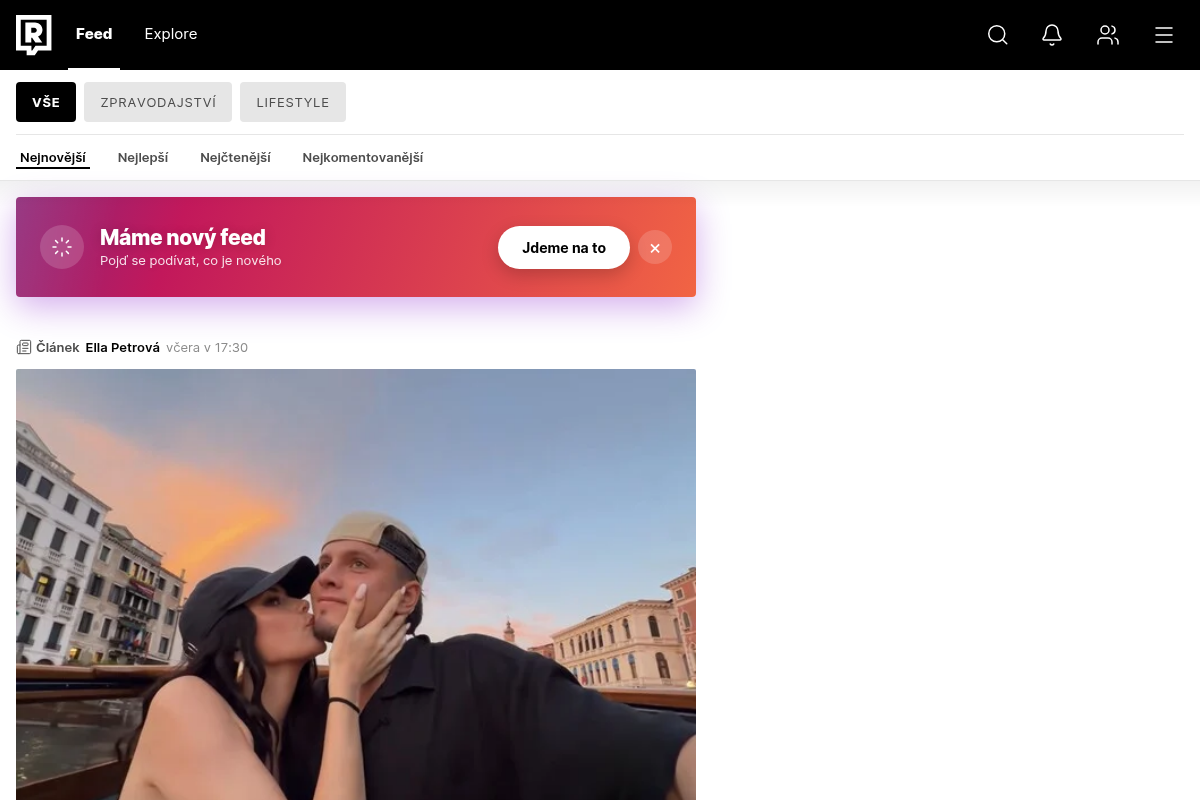Open the hamburger menu
The width and height of the screenshot is (1200, 800).
pos(1164,35)
